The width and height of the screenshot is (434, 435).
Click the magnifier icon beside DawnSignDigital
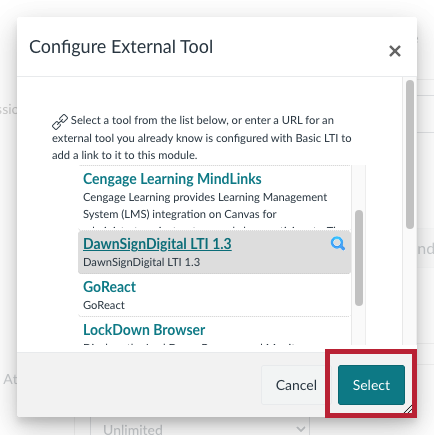tap(338, 244)
